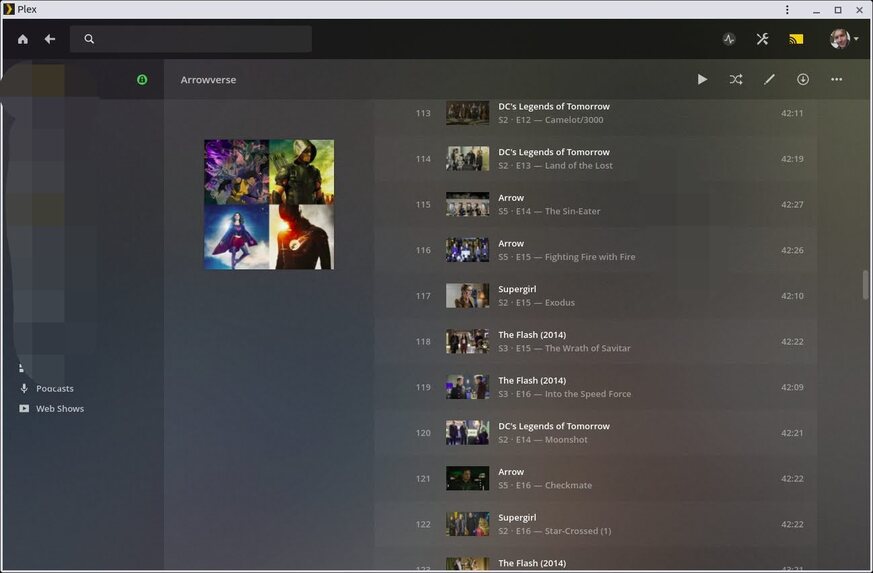Open thumbnail for The Sin-Eater
The image size is (873, 573).
point(468,204)
